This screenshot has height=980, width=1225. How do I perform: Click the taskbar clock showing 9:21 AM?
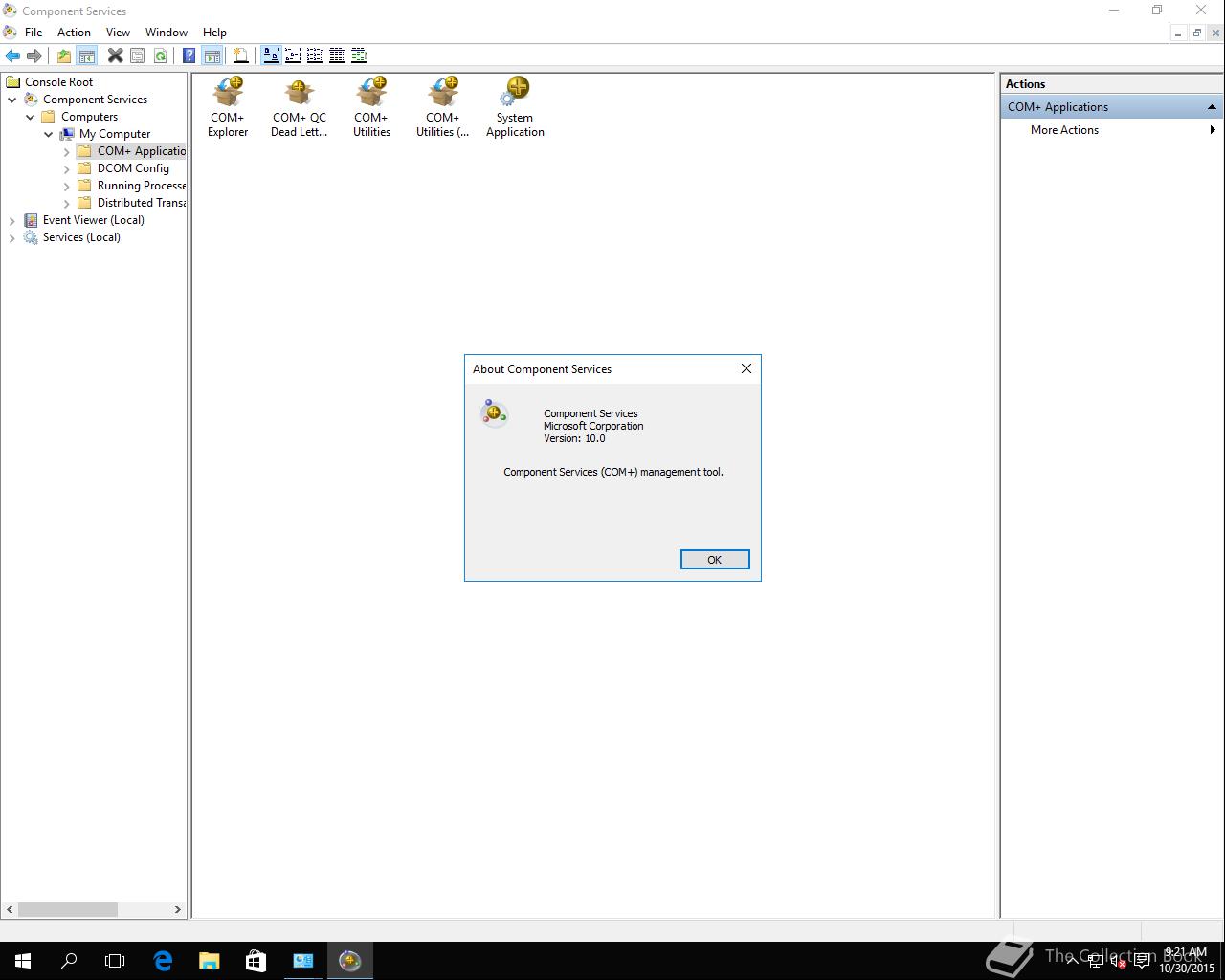point(1187,960)
